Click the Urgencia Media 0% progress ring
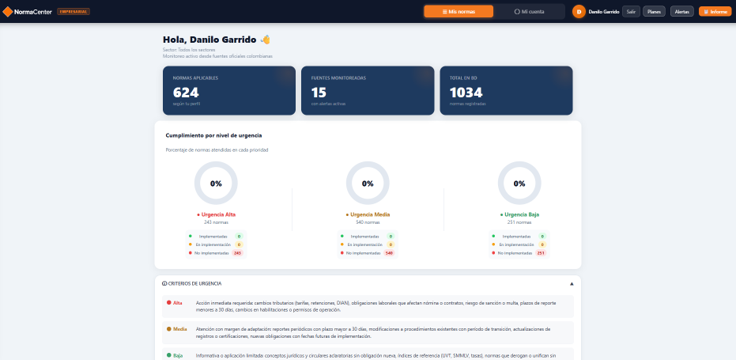 [x=368, y=183]
